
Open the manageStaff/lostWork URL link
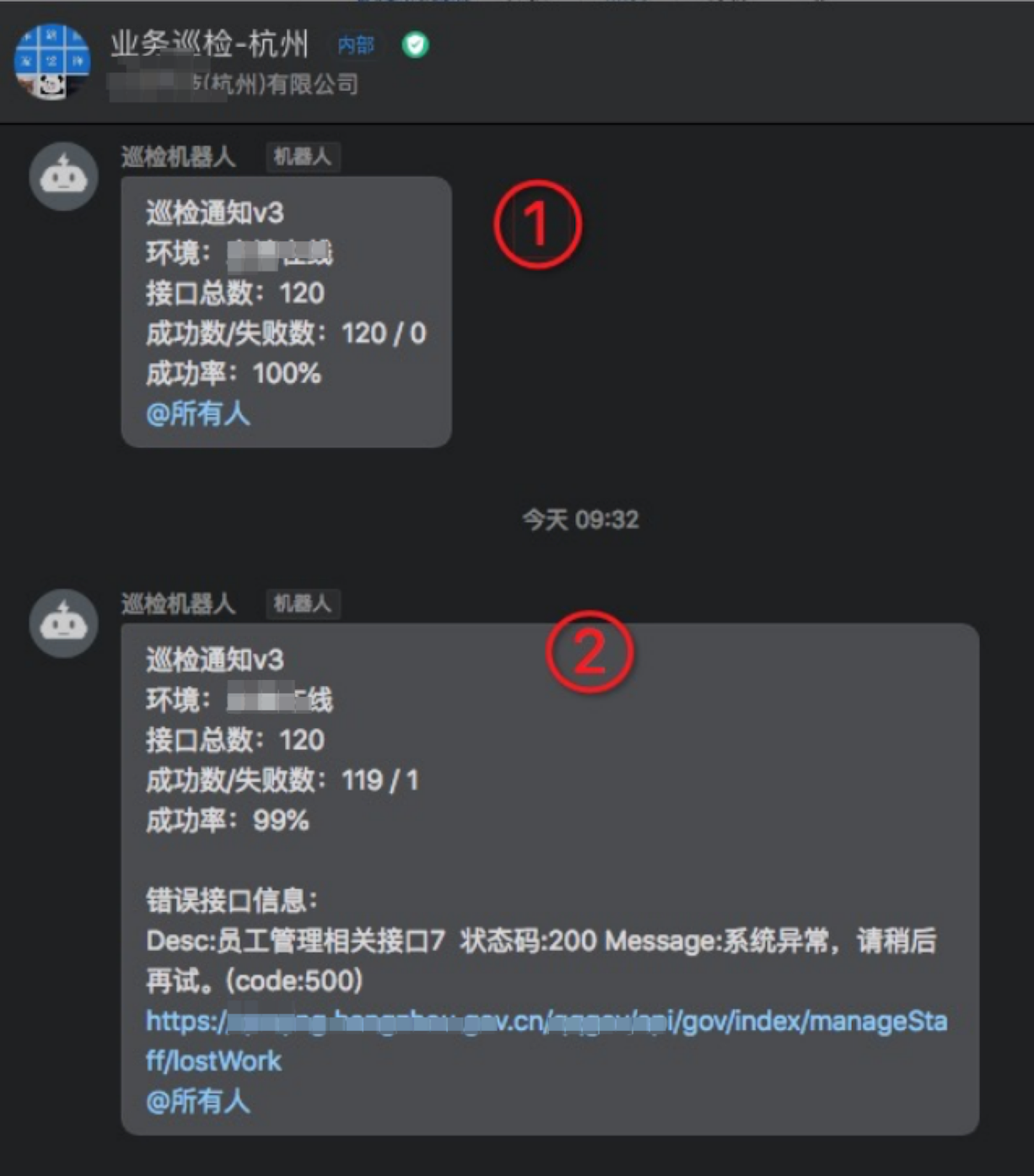tap(547, 1041)
